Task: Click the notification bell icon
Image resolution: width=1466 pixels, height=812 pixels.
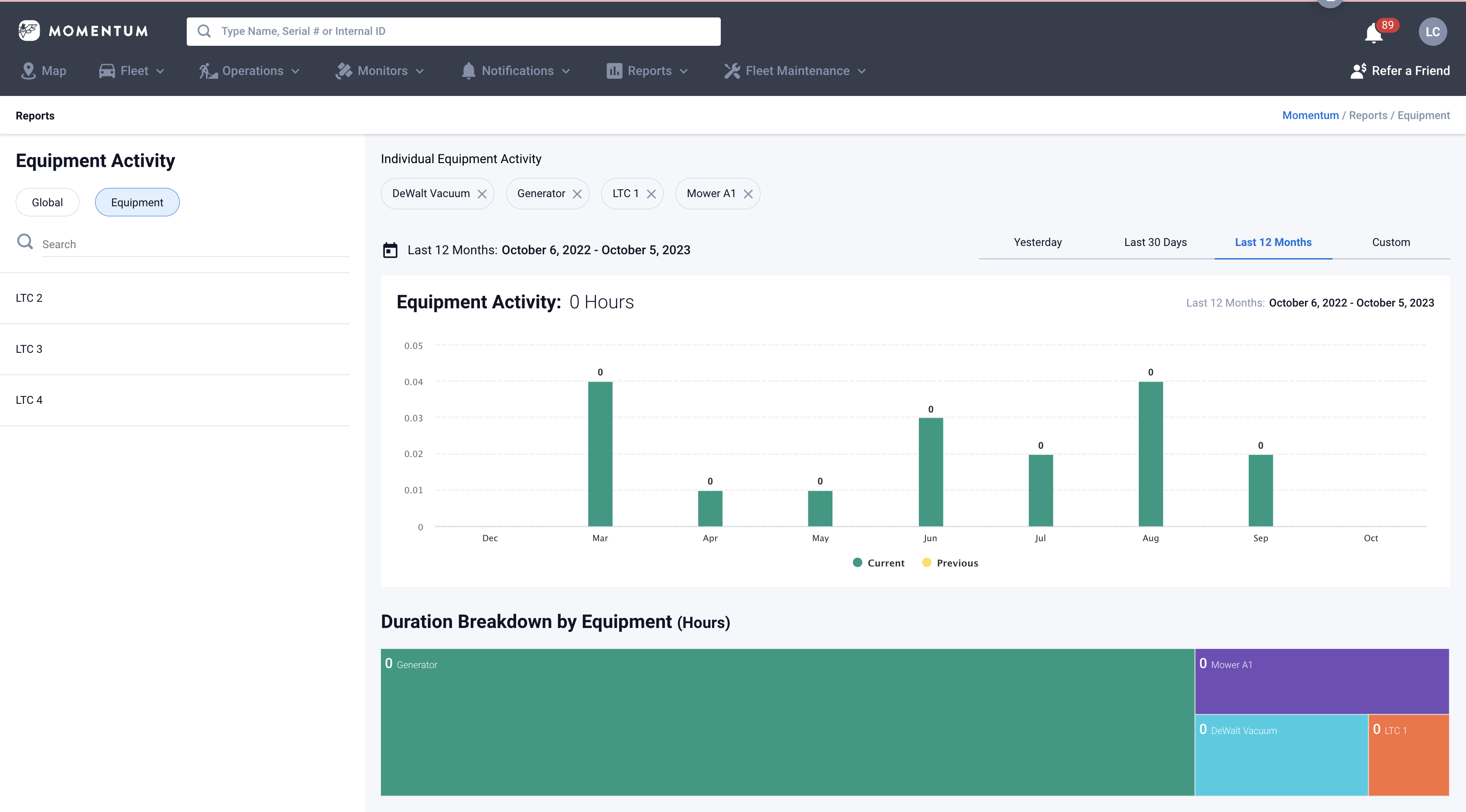Action: (x=1373, y=34)
